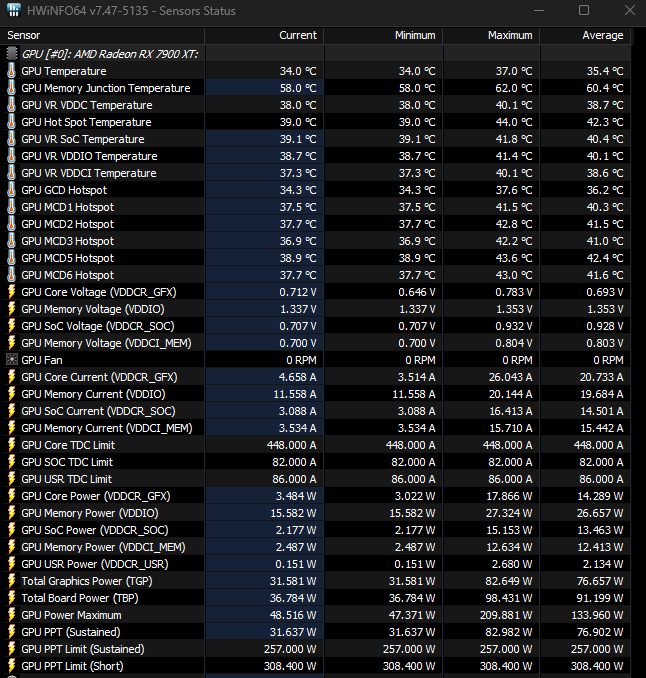This screenshot has width=646, height=678.
Task: Click the lightning icon for GPU Memory Voltage (VDDIO)
Action: coord(12,309)
